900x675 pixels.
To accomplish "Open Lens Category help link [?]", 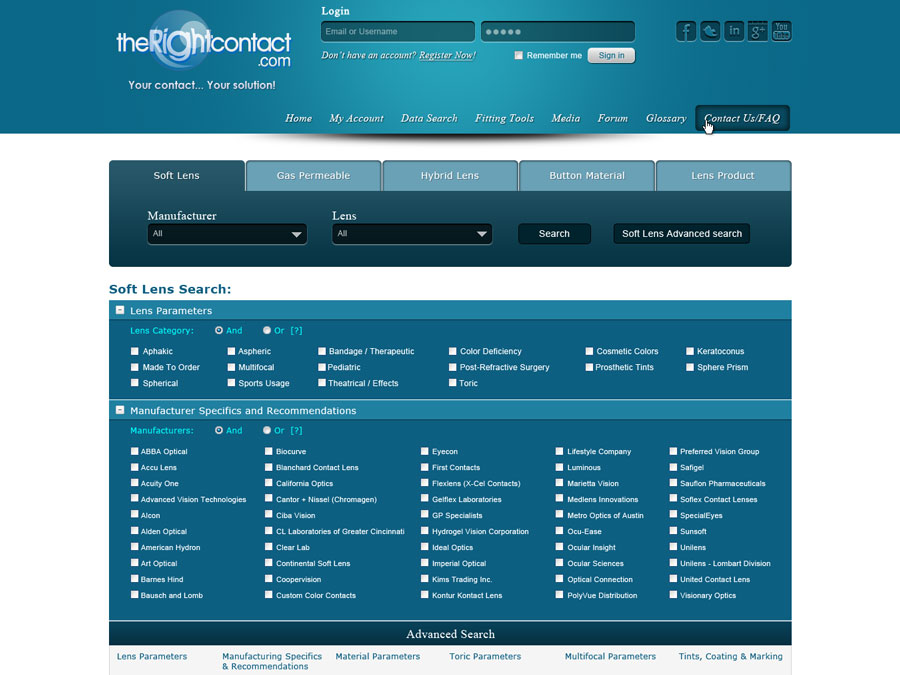I will click(296, 331).
